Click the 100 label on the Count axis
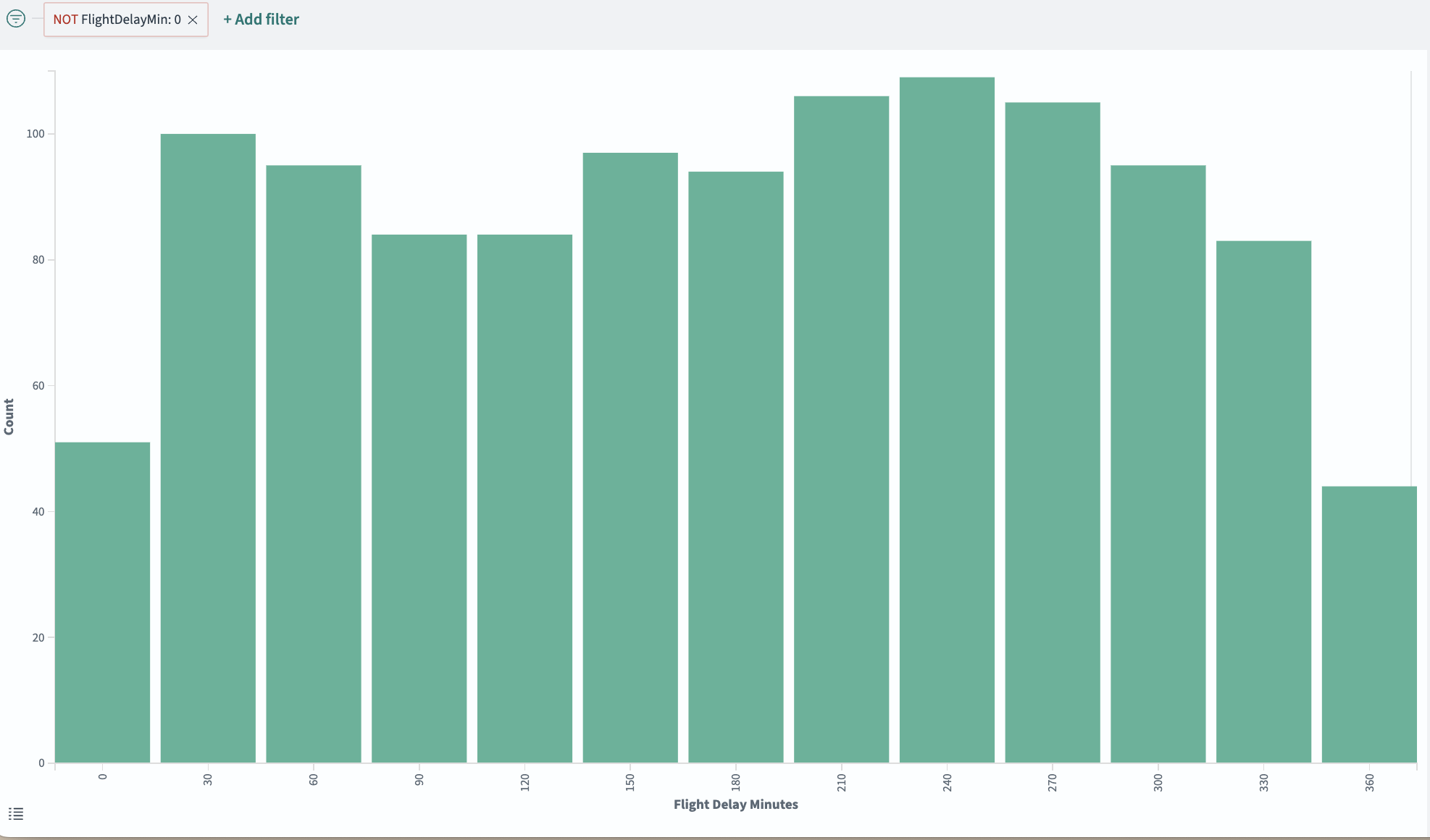The width and height of the screenshot is (1430, 840). pos(35,134)
